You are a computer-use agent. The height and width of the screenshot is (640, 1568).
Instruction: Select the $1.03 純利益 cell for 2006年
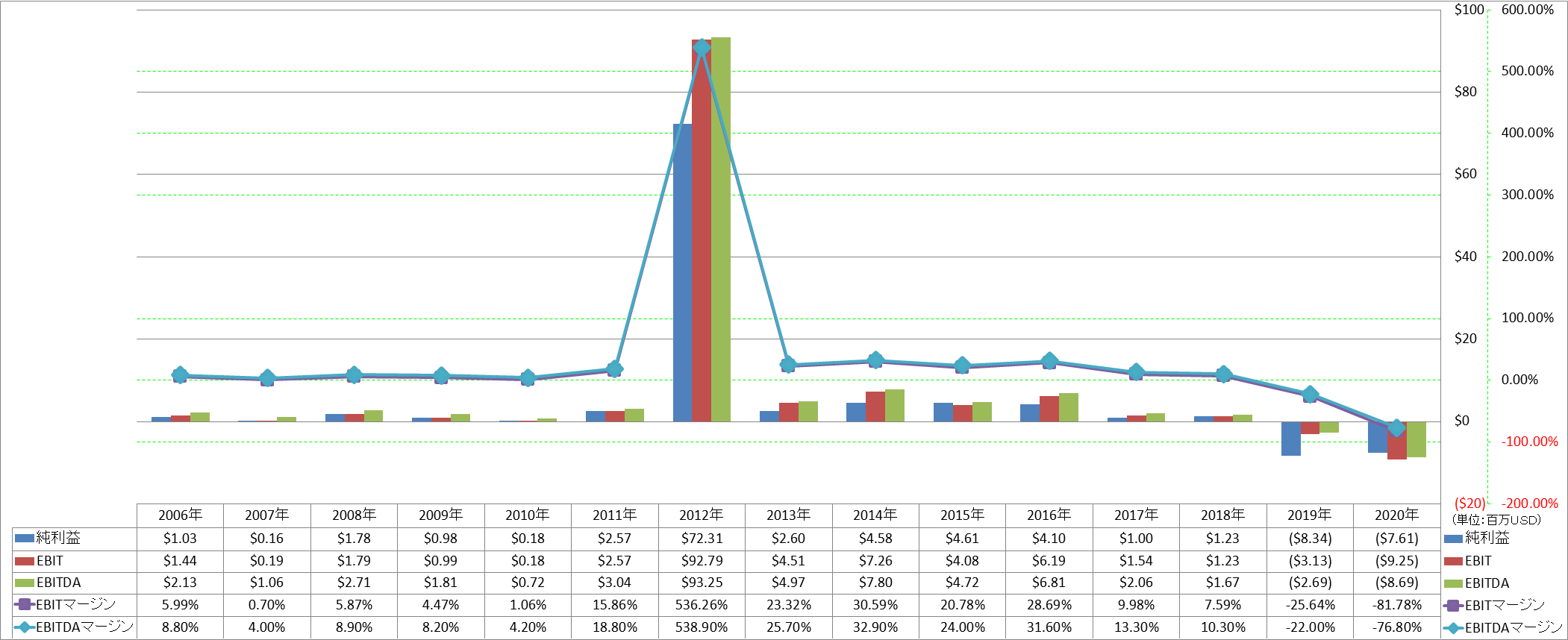(x=180, y=538)
